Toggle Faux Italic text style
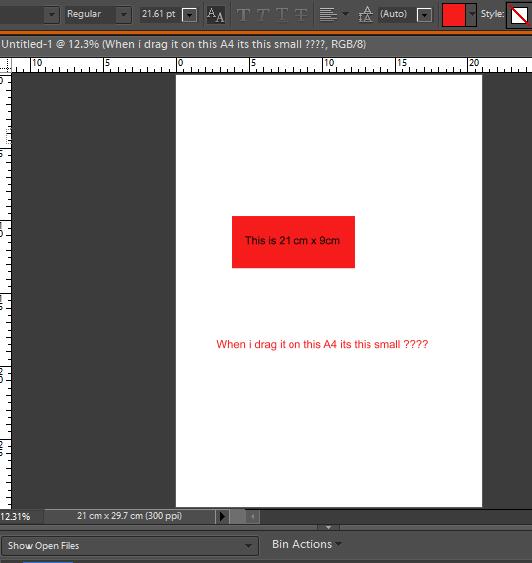The width and height of the screenshot is (532, 563). pos(263,15)
